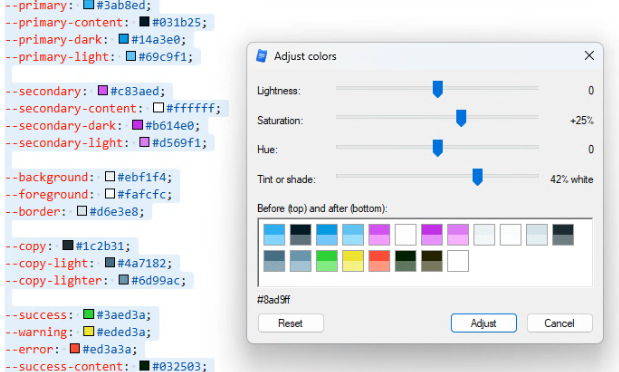Click the swatch next to #6d99ac
This screenshot has height=372, width=619.
[124, 280]
